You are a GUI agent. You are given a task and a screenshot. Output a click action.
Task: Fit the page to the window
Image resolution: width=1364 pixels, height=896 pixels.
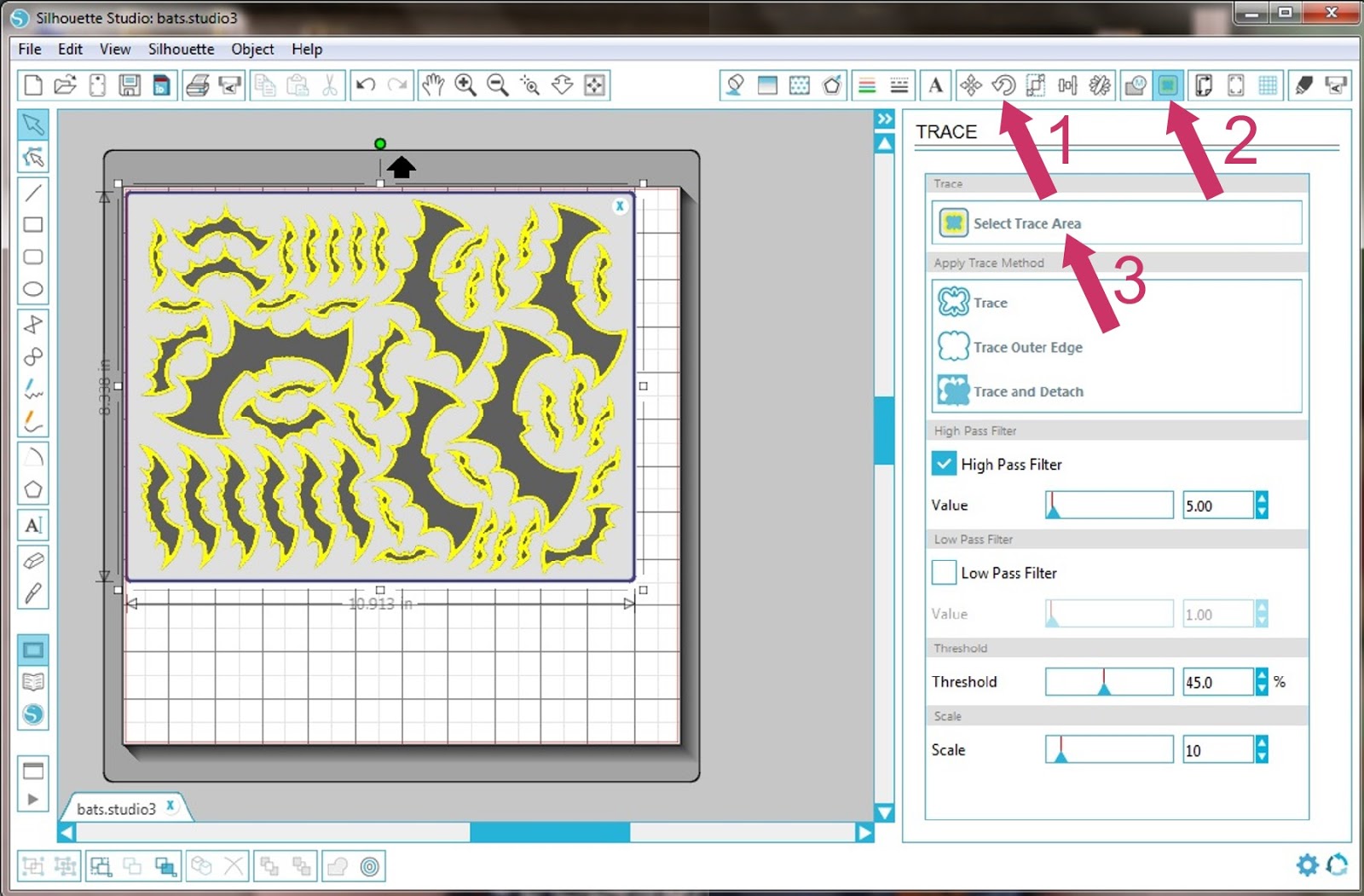[x=595, y=85]
